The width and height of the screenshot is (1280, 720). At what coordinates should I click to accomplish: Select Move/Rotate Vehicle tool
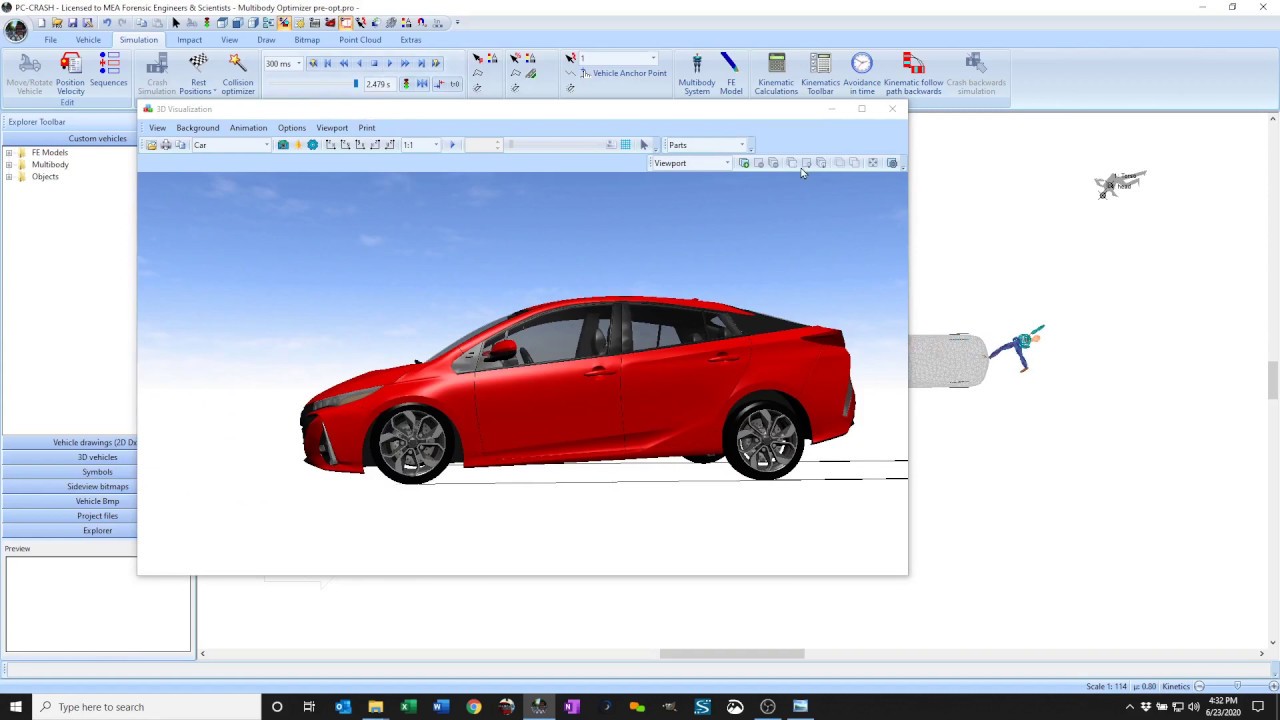(29, 74)
